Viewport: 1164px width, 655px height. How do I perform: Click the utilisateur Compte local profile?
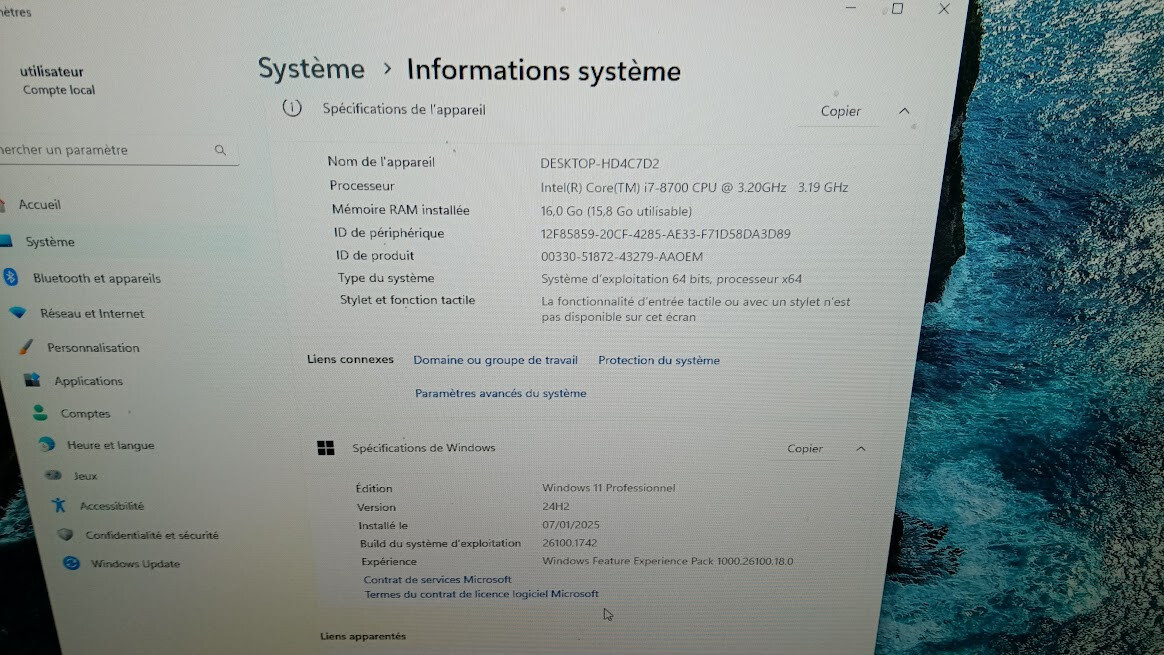56,80
